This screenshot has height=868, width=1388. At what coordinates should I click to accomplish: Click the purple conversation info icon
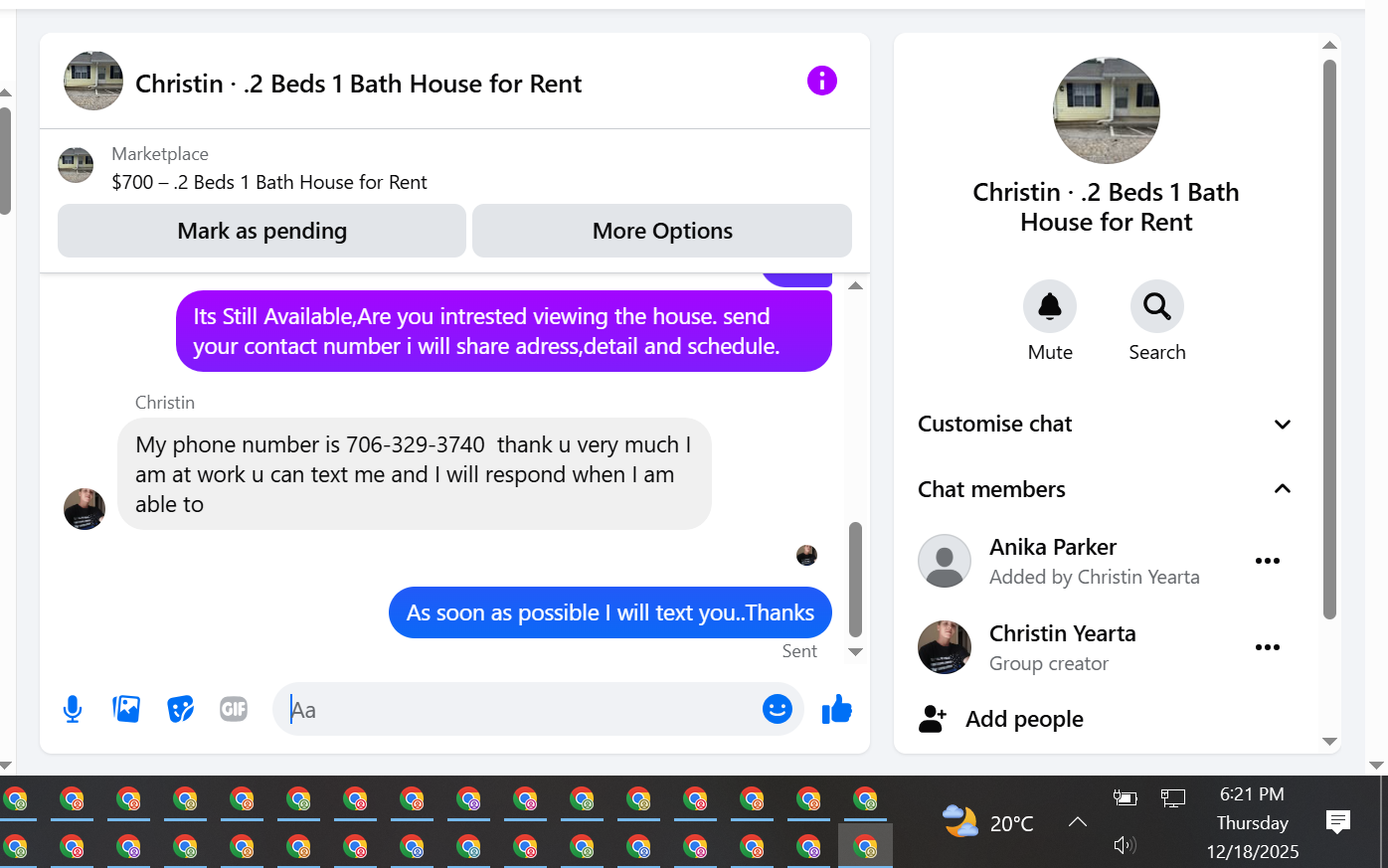(822, 81)
